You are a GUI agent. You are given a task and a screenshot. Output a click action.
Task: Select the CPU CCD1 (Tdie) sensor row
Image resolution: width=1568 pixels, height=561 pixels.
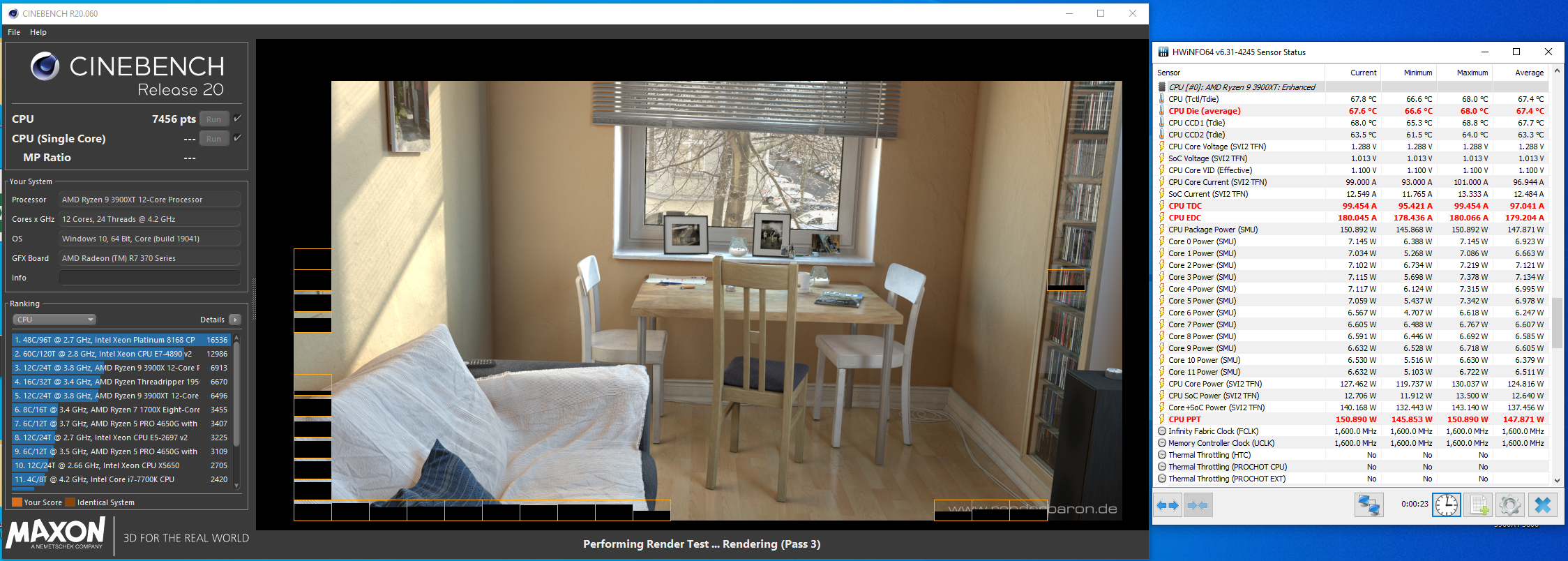pos(1352,123)
